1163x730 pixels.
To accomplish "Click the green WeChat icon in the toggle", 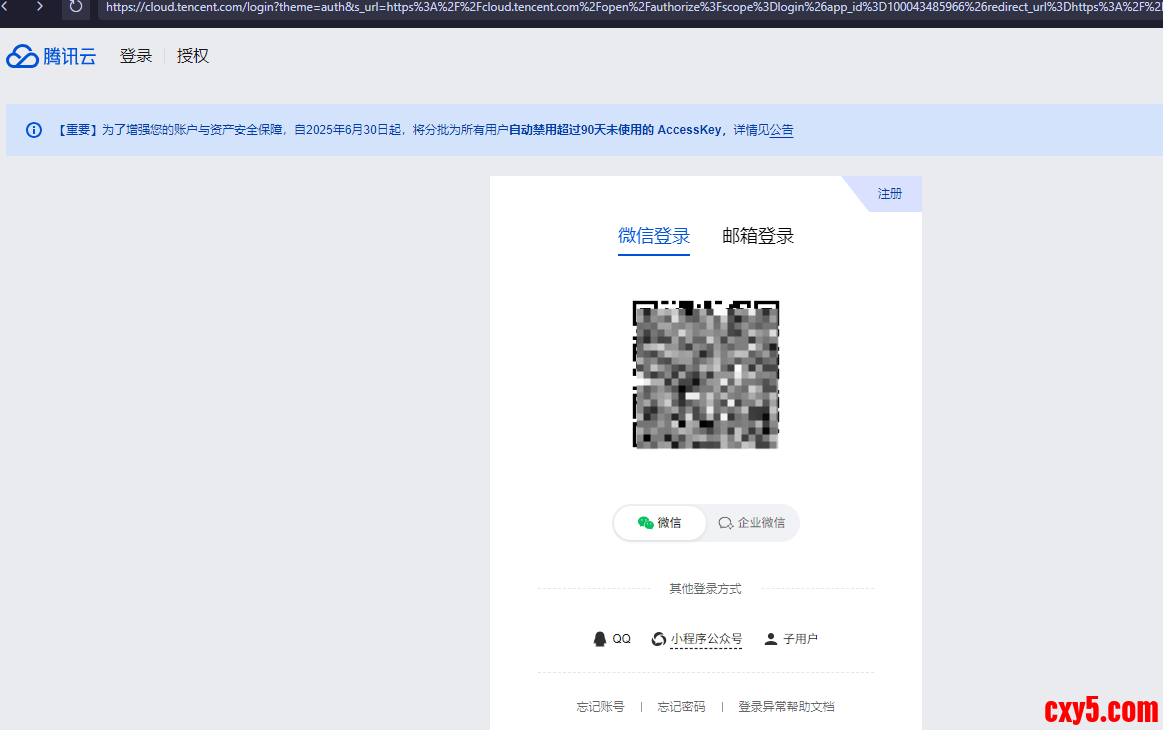I will coord(645,523).
